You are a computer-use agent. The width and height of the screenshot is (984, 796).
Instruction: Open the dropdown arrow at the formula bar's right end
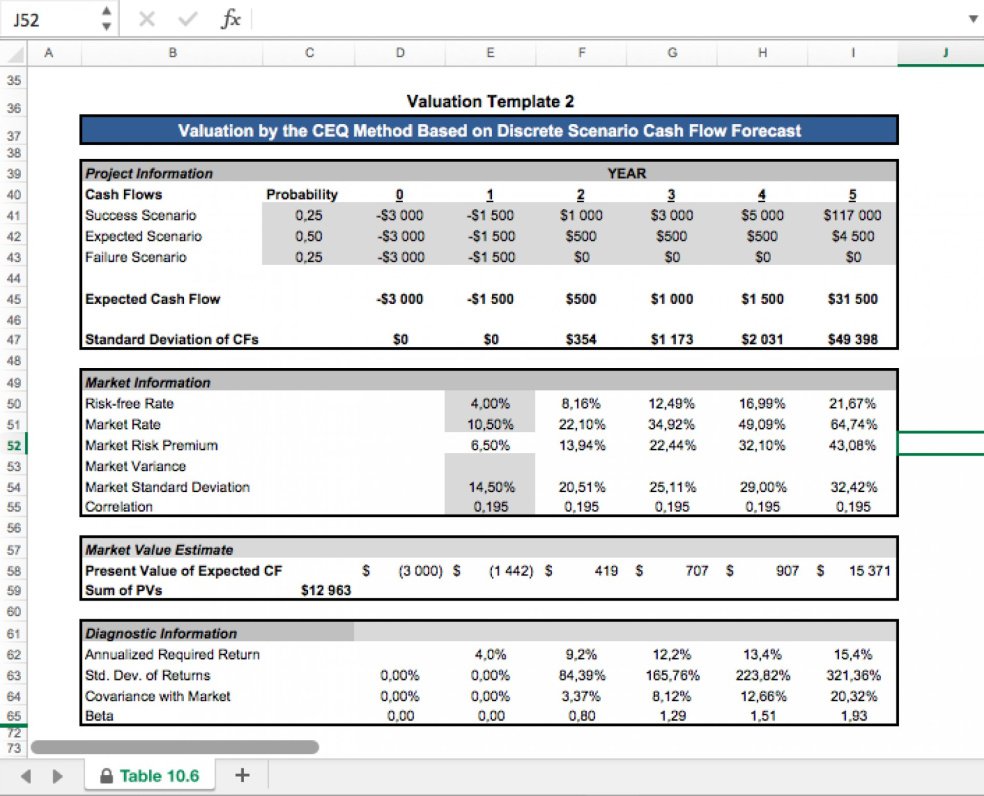pyautogui.click(x=971, y=19)
